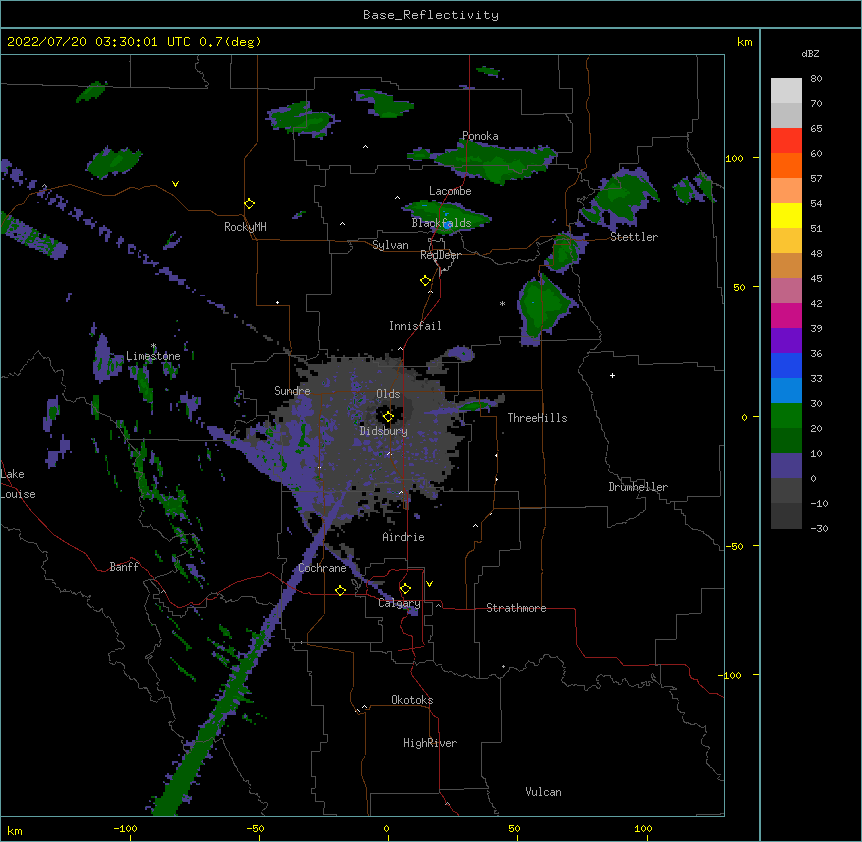Click the Lacombe town label
The image size is (862, 842).
coord(450,191)
